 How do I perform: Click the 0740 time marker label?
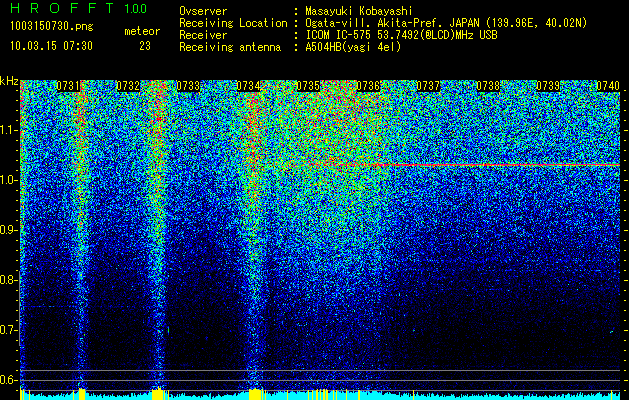pos(608,86)
